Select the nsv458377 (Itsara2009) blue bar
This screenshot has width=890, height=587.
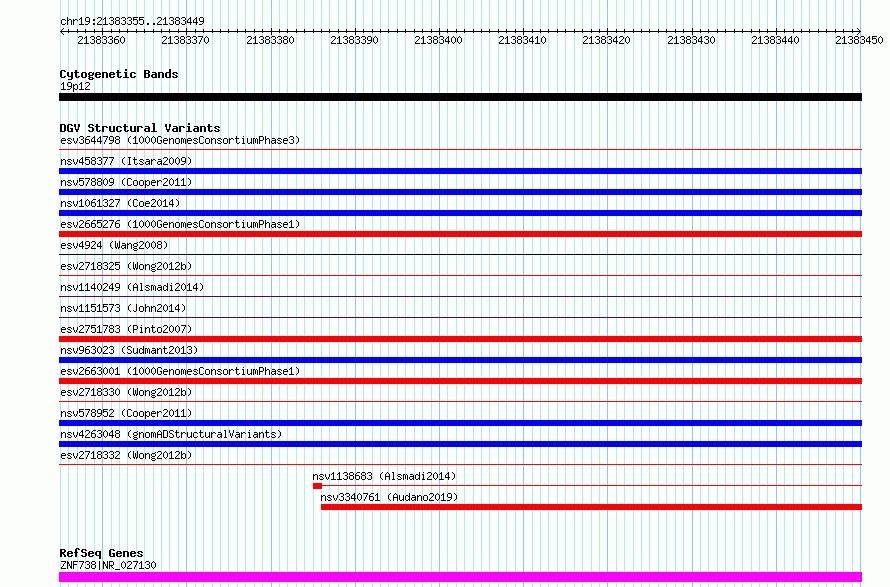click(x=460, y=171)
